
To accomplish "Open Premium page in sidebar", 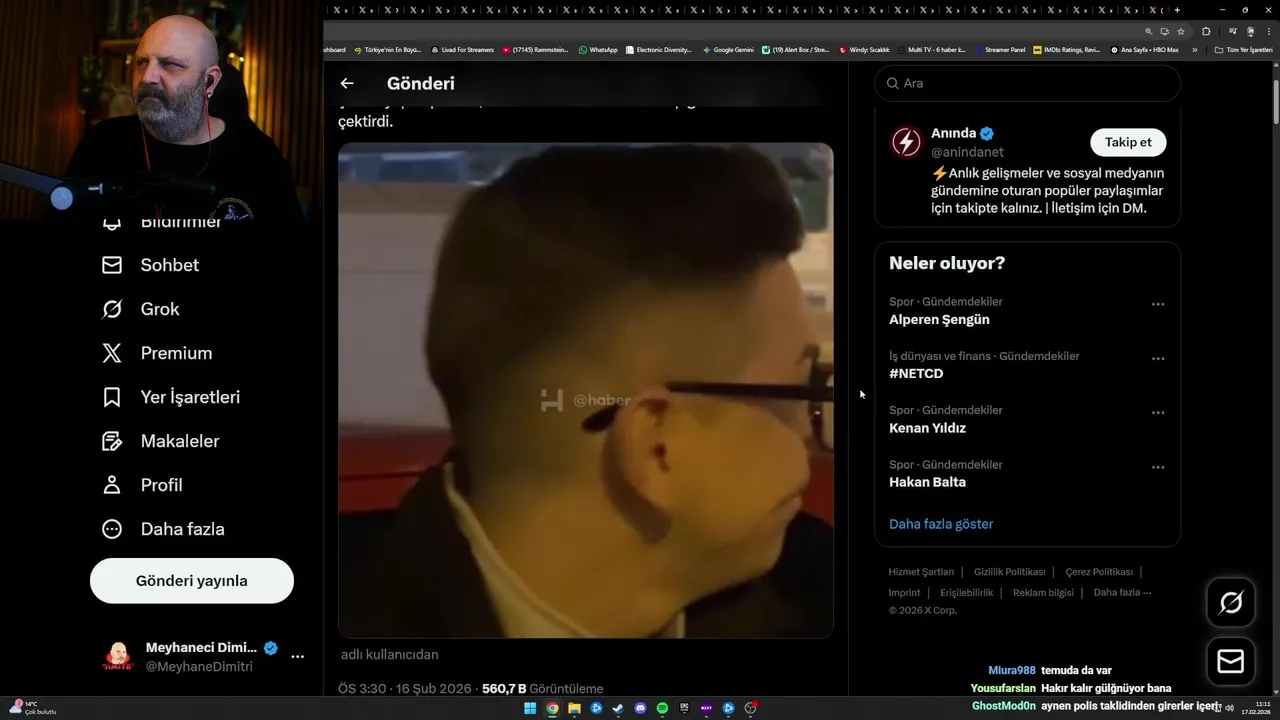I will [158, 353].
